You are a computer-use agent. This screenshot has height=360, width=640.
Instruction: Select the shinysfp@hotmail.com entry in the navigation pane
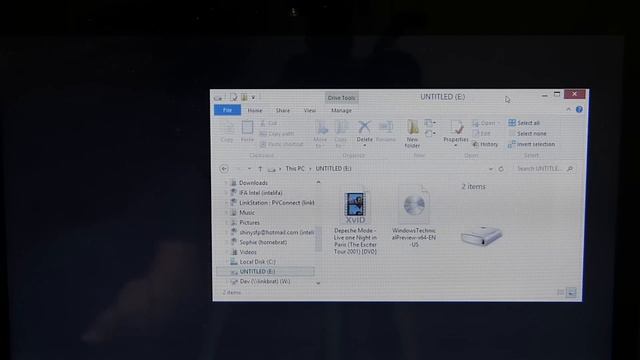pyautogui.click(x=276, y=232)
